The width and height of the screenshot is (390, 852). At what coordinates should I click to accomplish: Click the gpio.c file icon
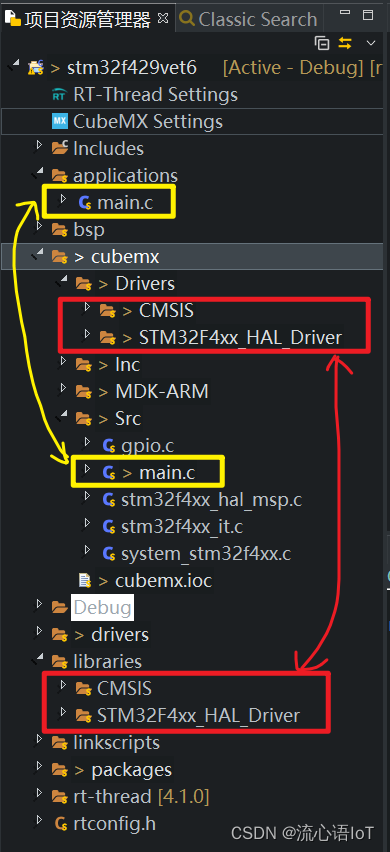(109, 447)
